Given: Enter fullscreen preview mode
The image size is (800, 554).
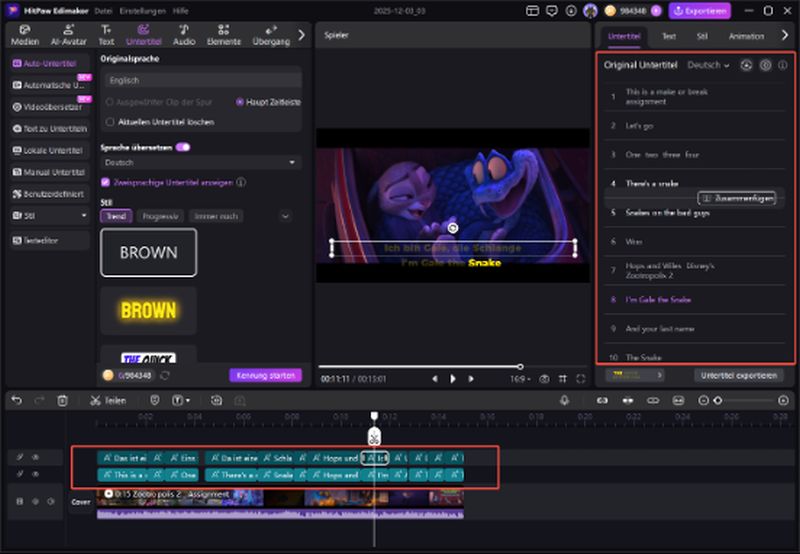Looking at the screenshot, I should click(x=581, y=379).
